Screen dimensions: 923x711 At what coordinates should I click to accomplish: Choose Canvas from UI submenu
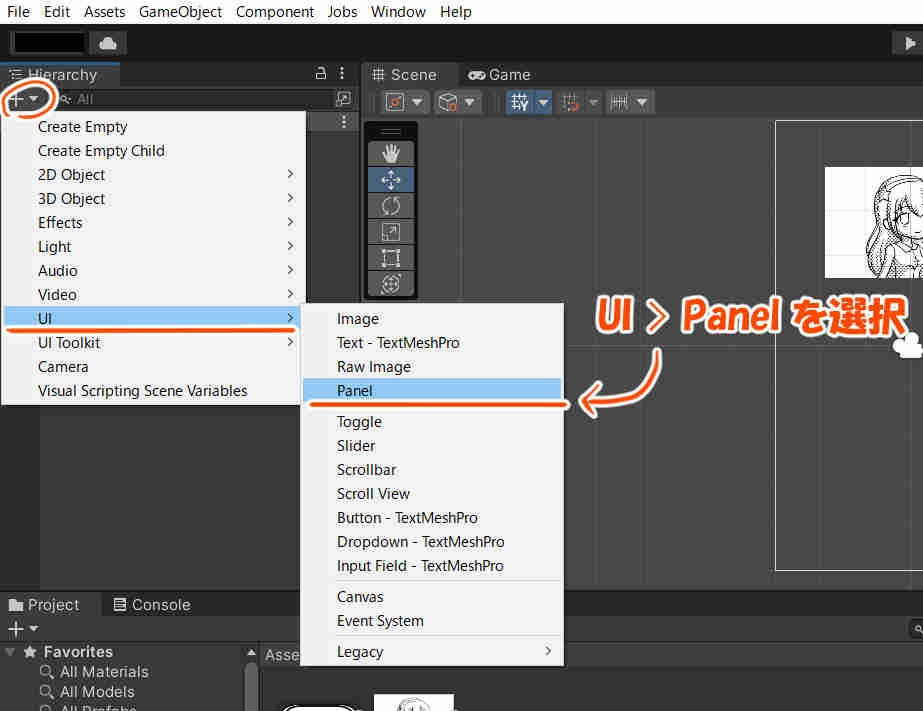[x=433, y=597]
